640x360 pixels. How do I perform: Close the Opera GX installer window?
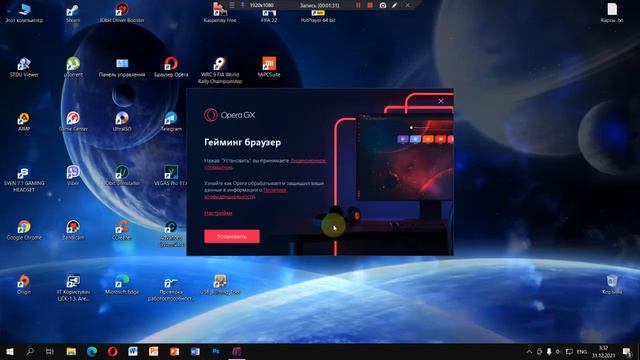[x=441, y=101]
